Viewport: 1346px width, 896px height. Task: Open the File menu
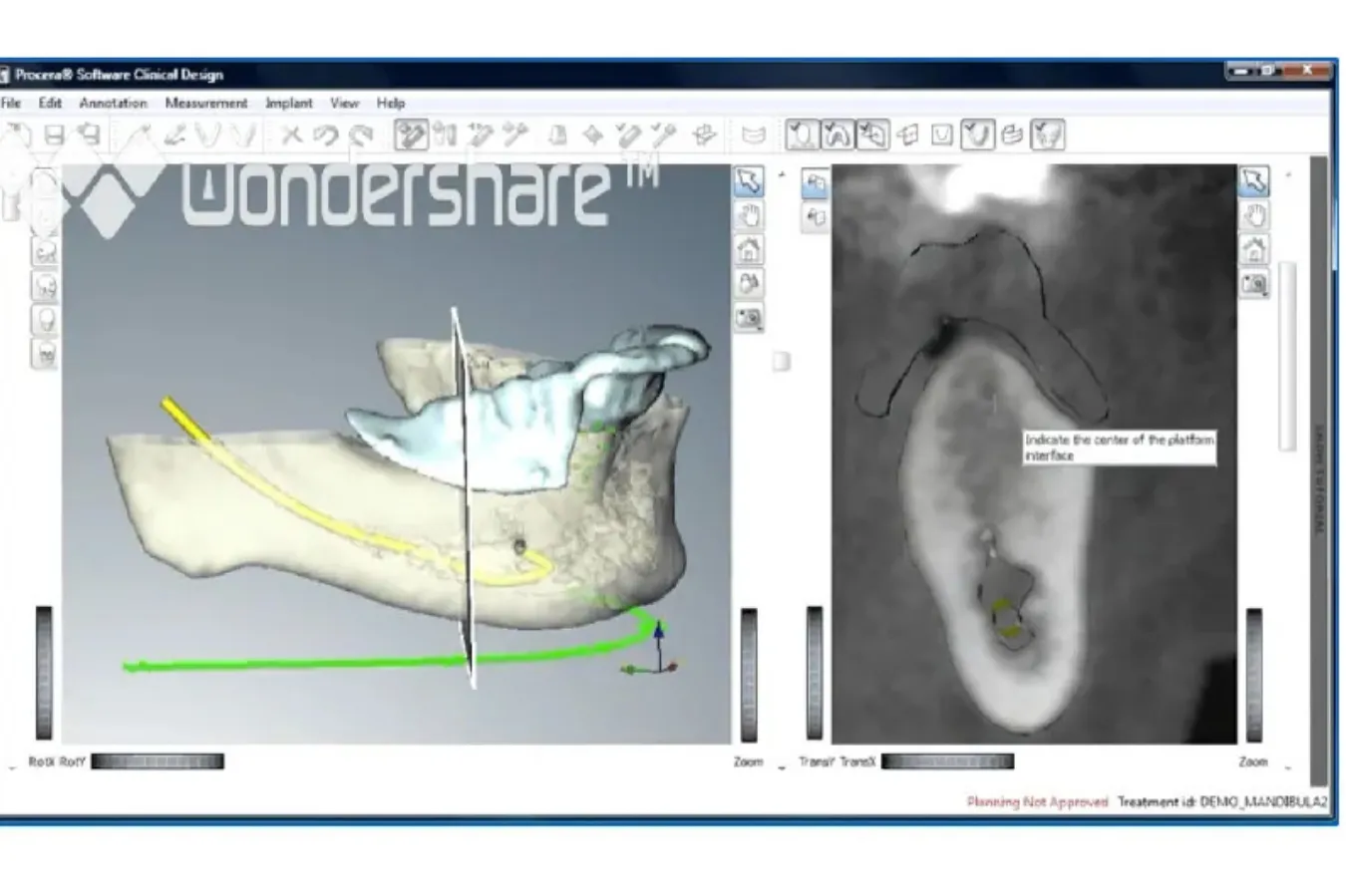(x=11, y=103)
